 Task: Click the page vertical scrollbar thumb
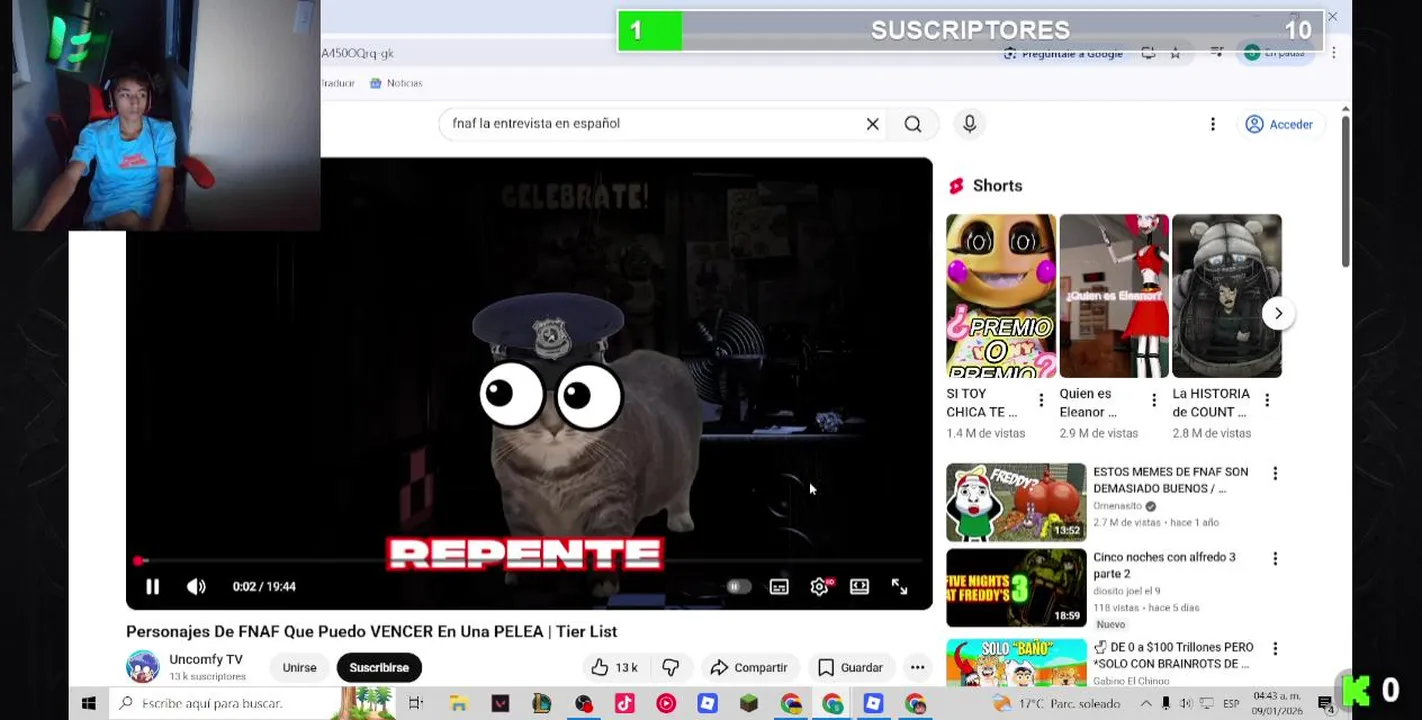coord(1346,190)
